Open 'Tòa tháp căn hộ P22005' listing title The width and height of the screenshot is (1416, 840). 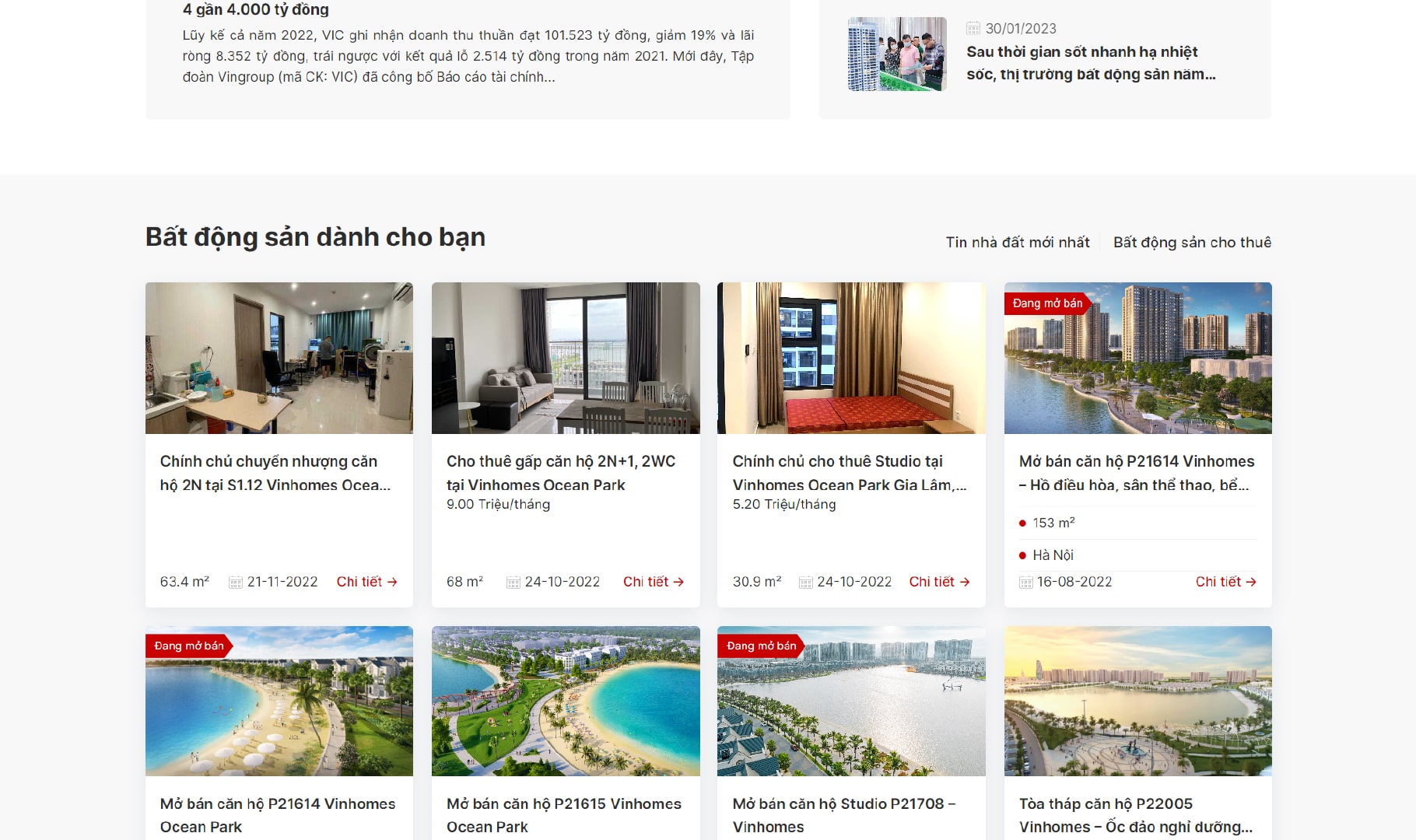(1136, 815)
